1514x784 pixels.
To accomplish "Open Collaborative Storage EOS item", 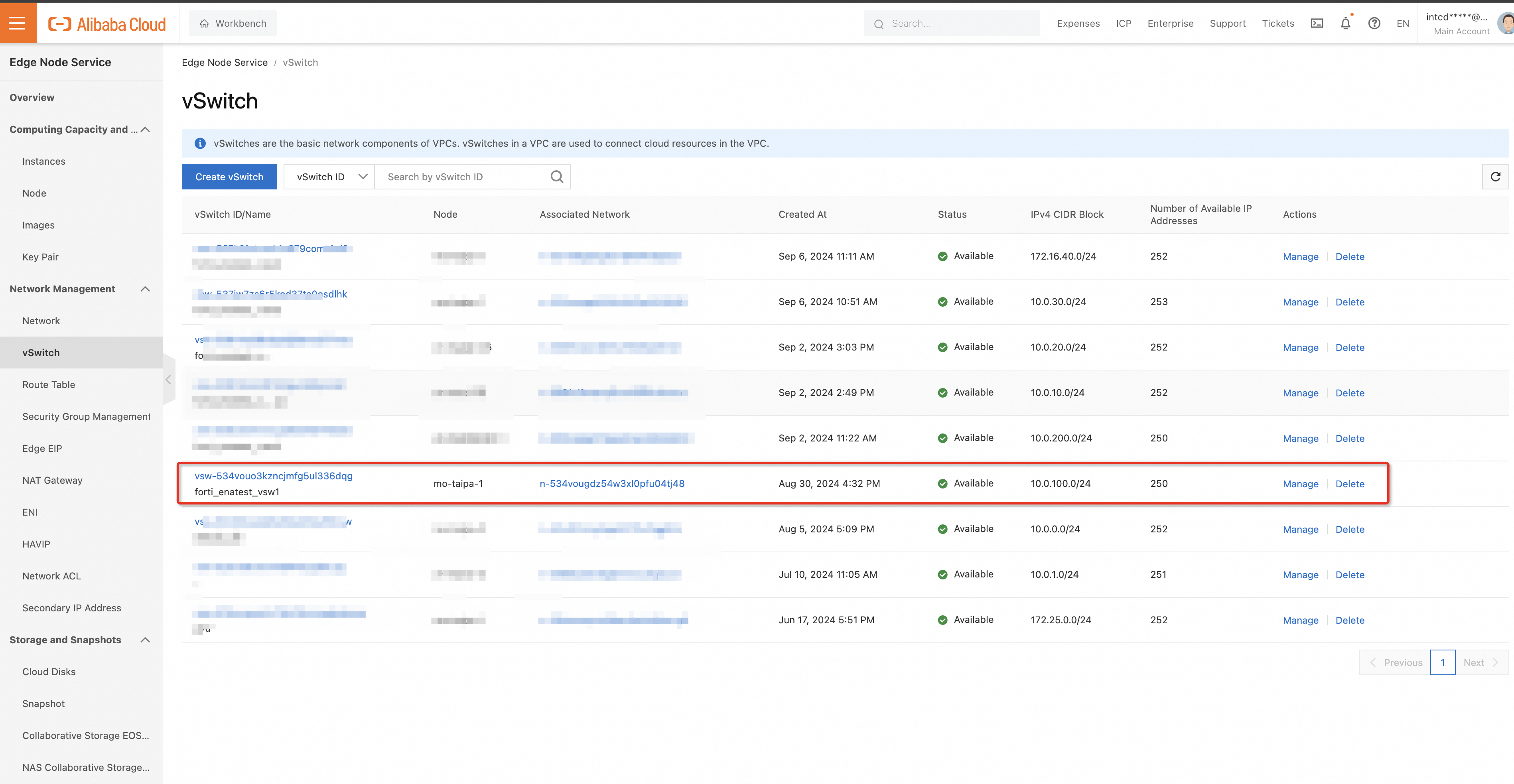I will (x=86, y=736).
